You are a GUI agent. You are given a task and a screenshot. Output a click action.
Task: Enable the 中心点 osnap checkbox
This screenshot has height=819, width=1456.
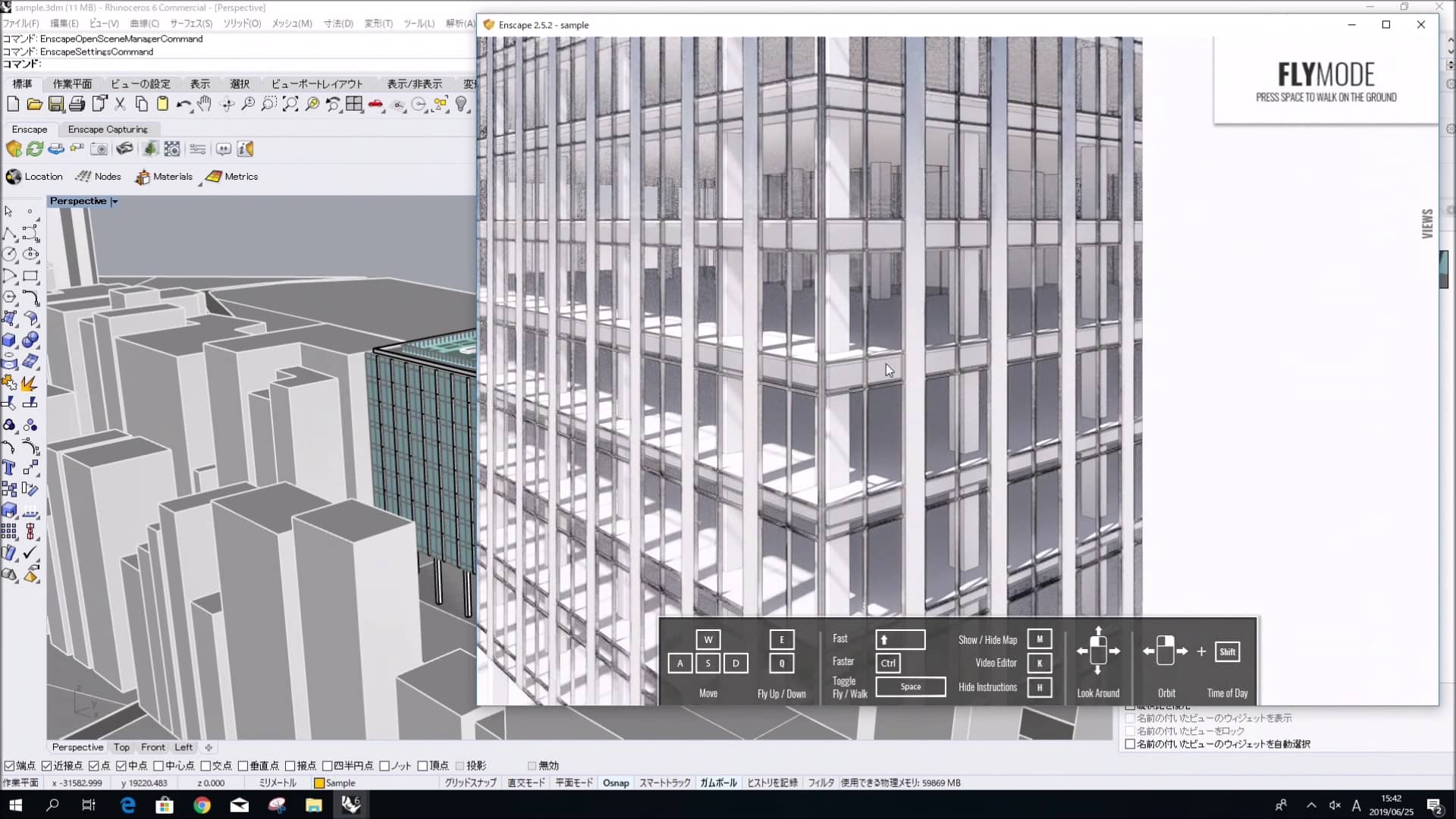158,766
